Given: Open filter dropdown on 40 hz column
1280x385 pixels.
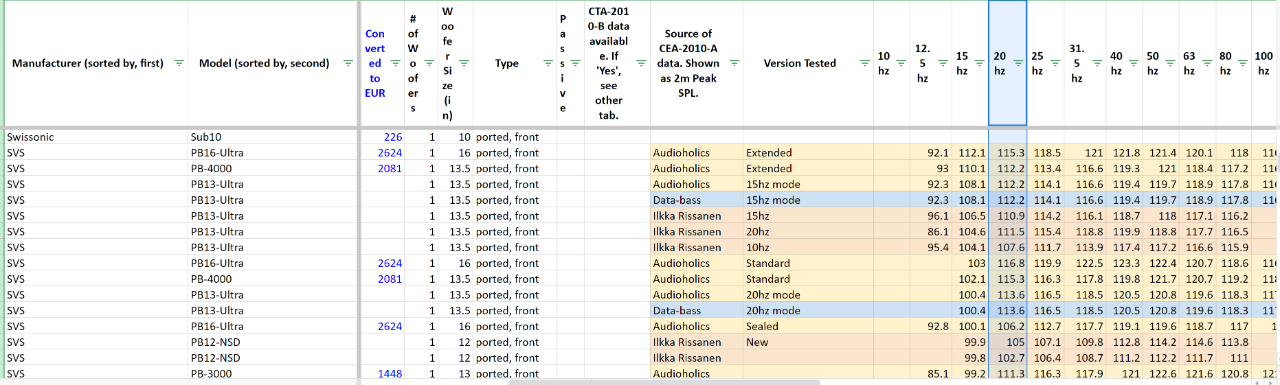Looking at the screenshot, I should [1132, 63].
